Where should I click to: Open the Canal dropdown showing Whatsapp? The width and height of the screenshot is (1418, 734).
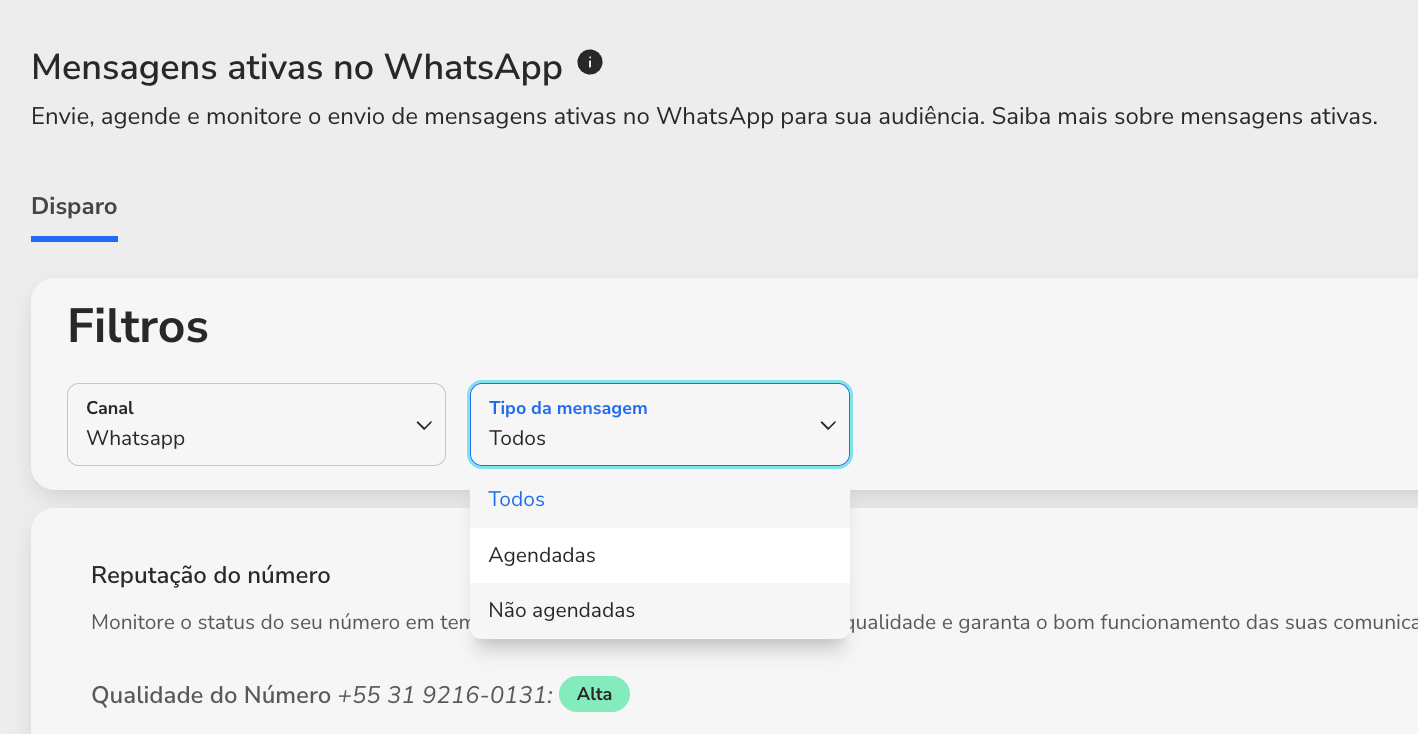256,425
